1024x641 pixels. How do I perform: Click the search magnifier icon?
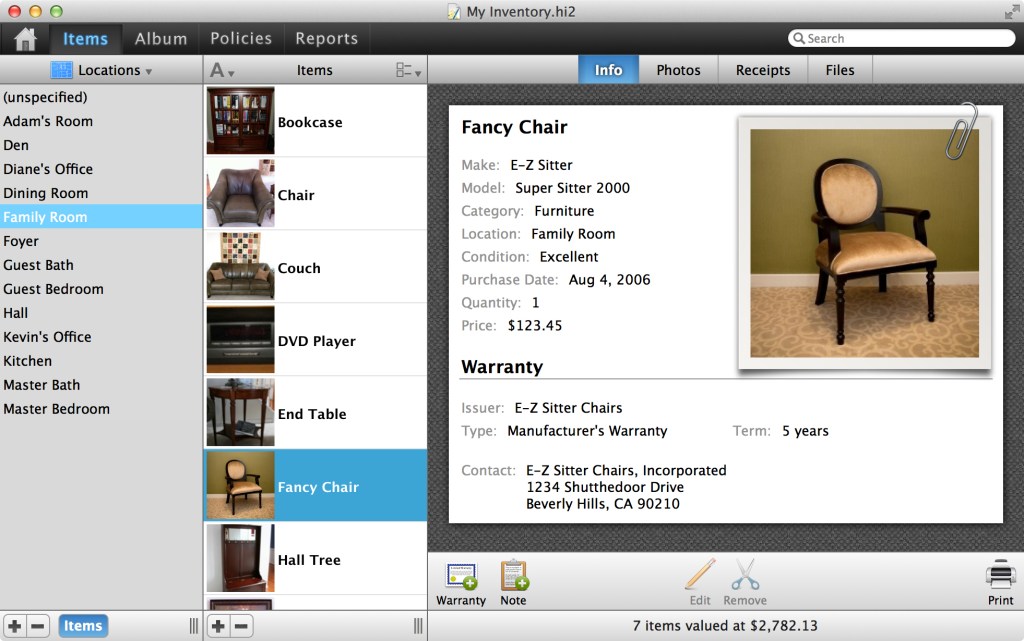799,39
